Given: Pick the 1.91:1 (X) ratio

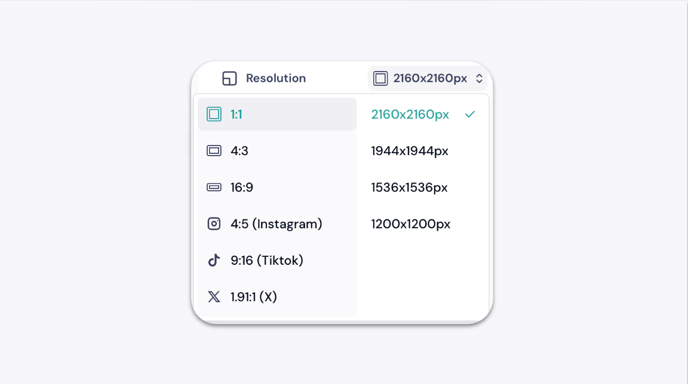Looking at the screenshot, I should [x=277, y=297].
